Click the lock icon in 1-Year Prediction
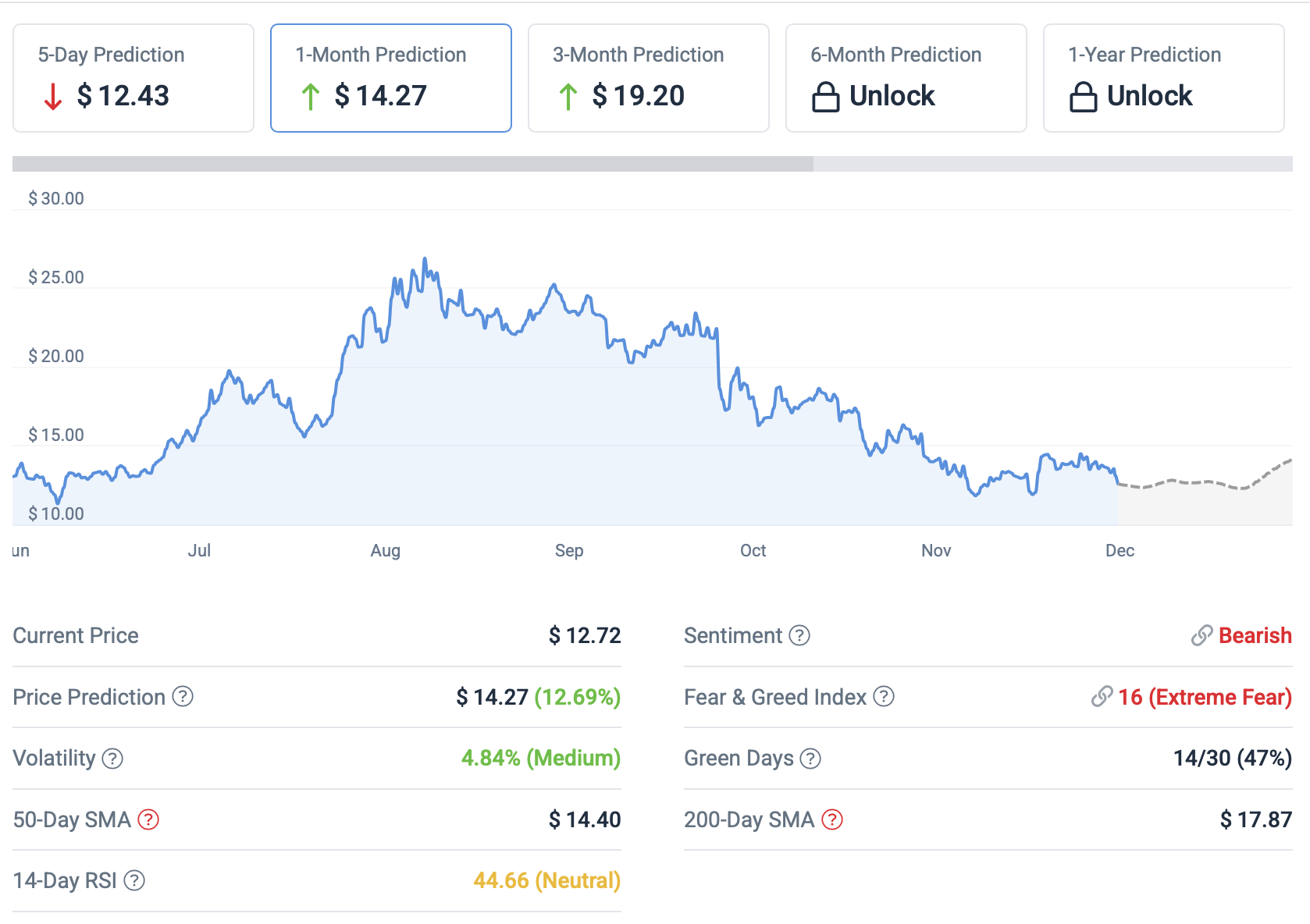 (x=1083, y=97)
